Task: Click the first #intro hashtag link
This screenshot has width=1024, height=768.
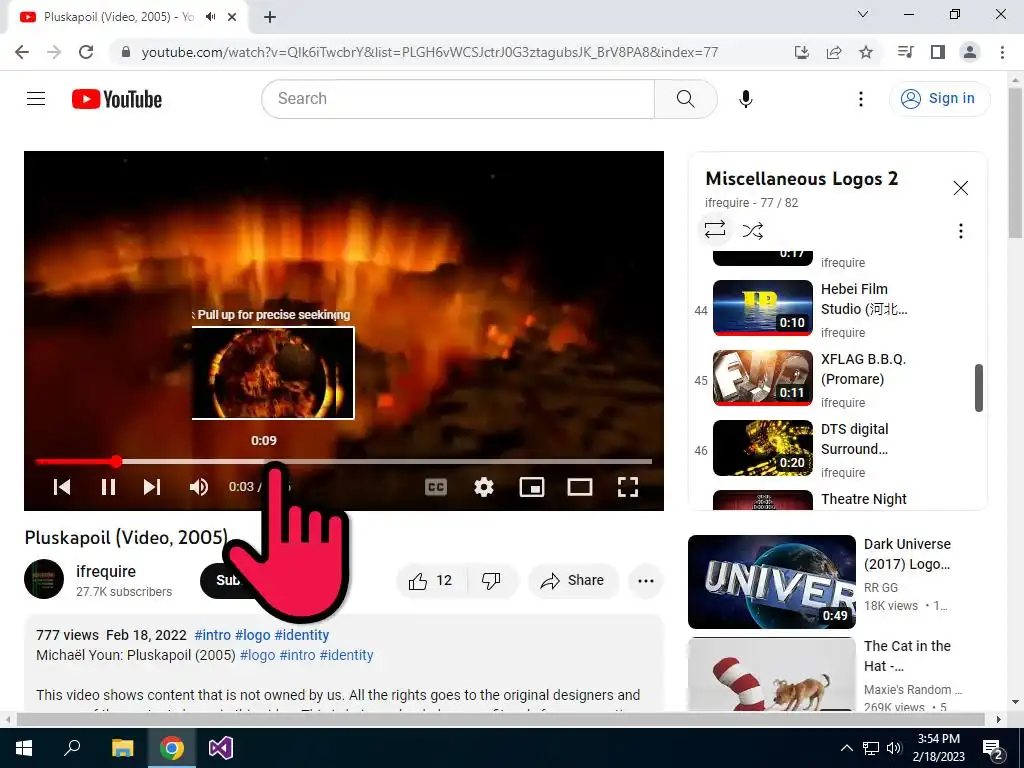Action: pos(212,635)
